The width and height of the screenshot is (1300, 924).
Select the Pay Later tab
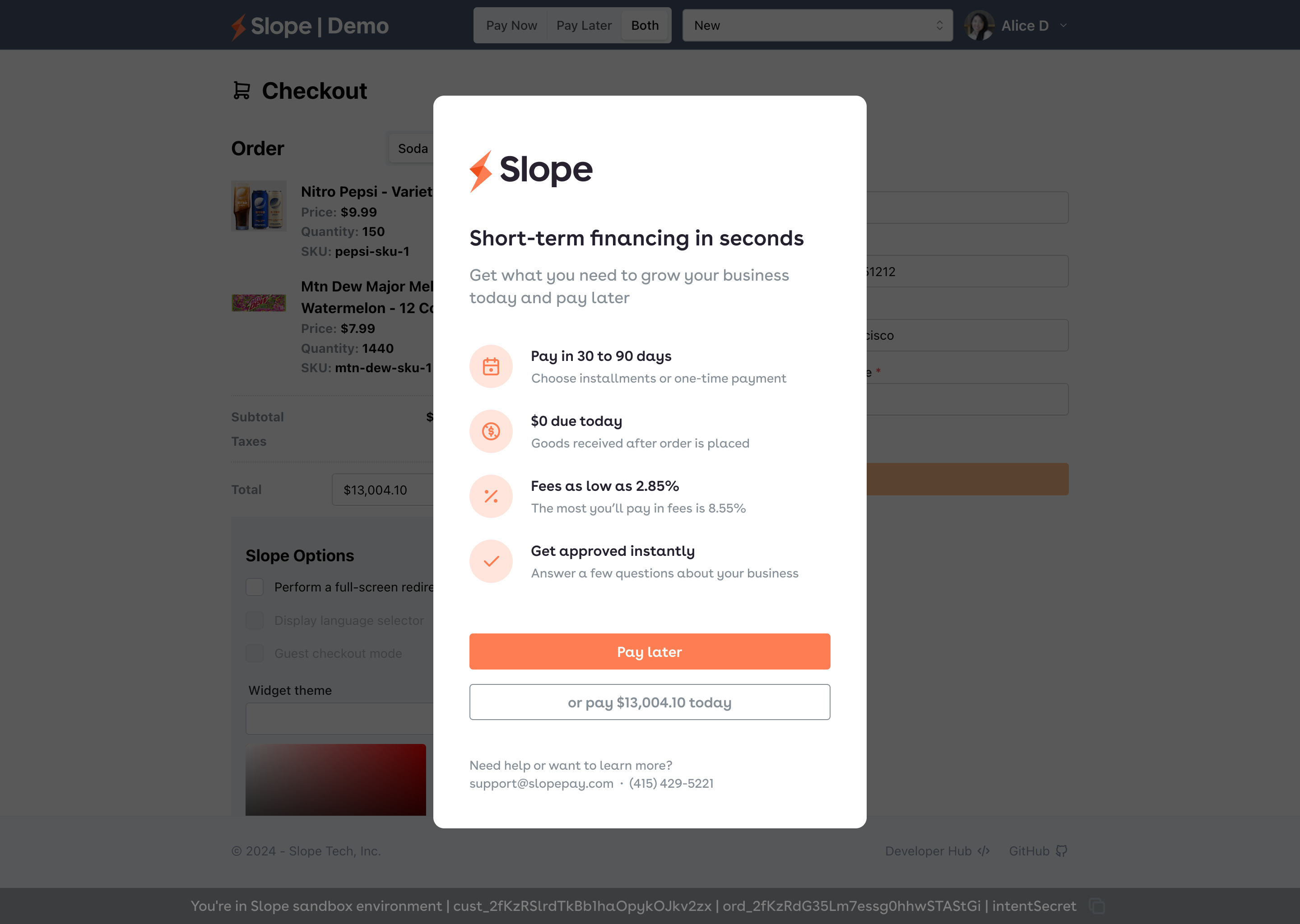tap(584, 26)
